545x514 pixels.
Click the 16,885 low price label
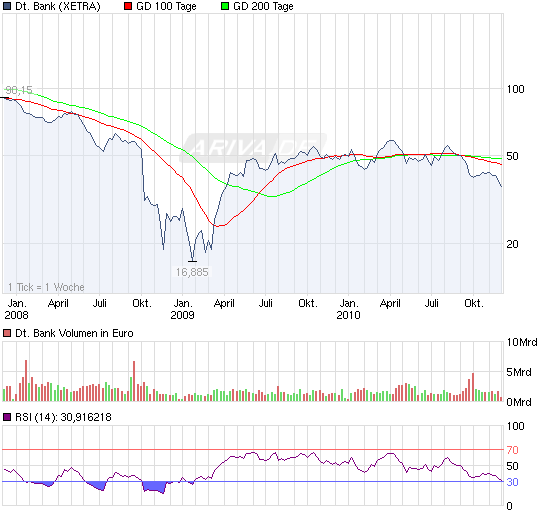pyautogui.click(x=192, y=272)
